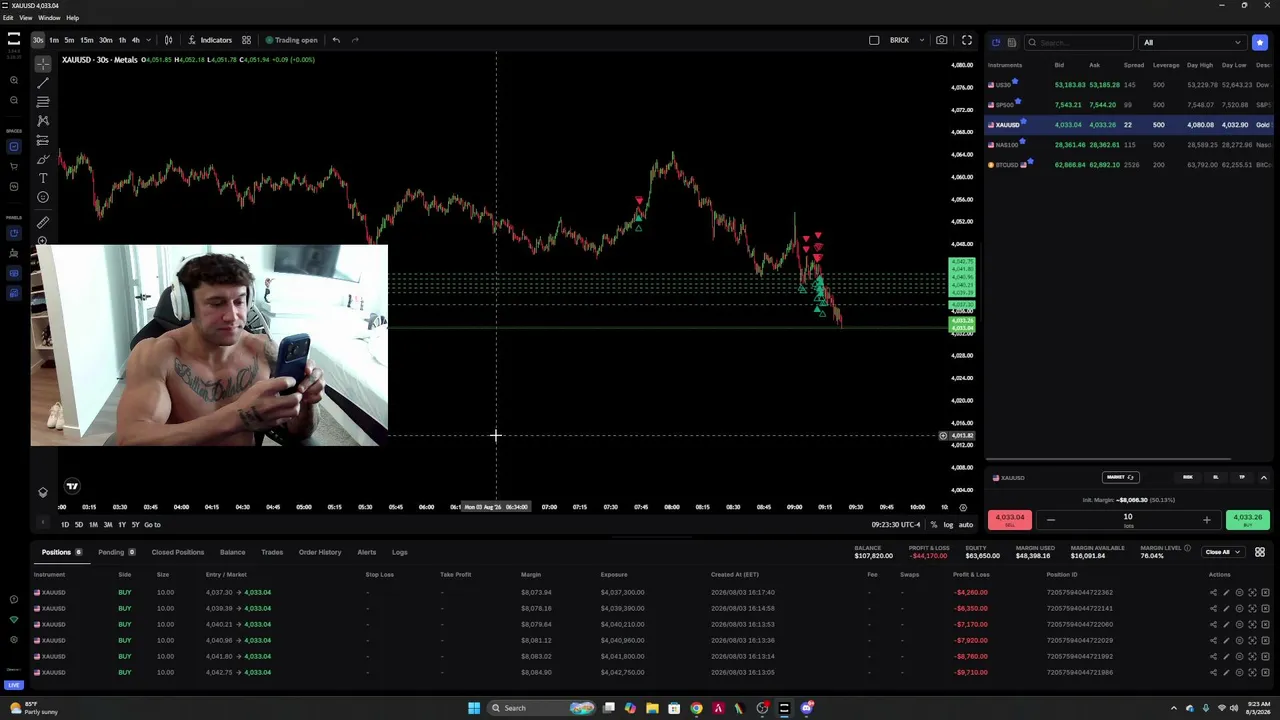Select the text annotation tool
Image resolution: width=1280 pixels, height=720 pixels.
click(x=43, y=178)
